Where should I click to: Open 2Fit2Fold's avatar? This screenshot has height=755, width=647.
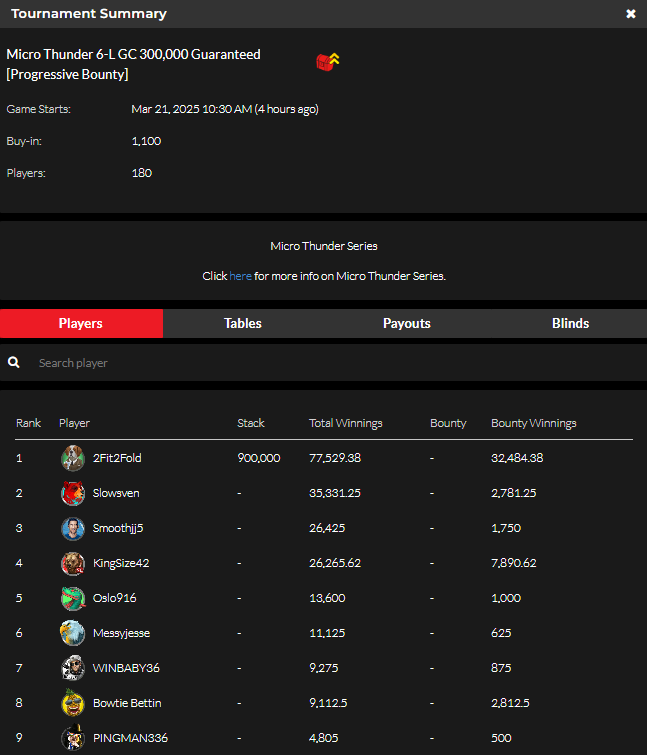pos(73,458)
